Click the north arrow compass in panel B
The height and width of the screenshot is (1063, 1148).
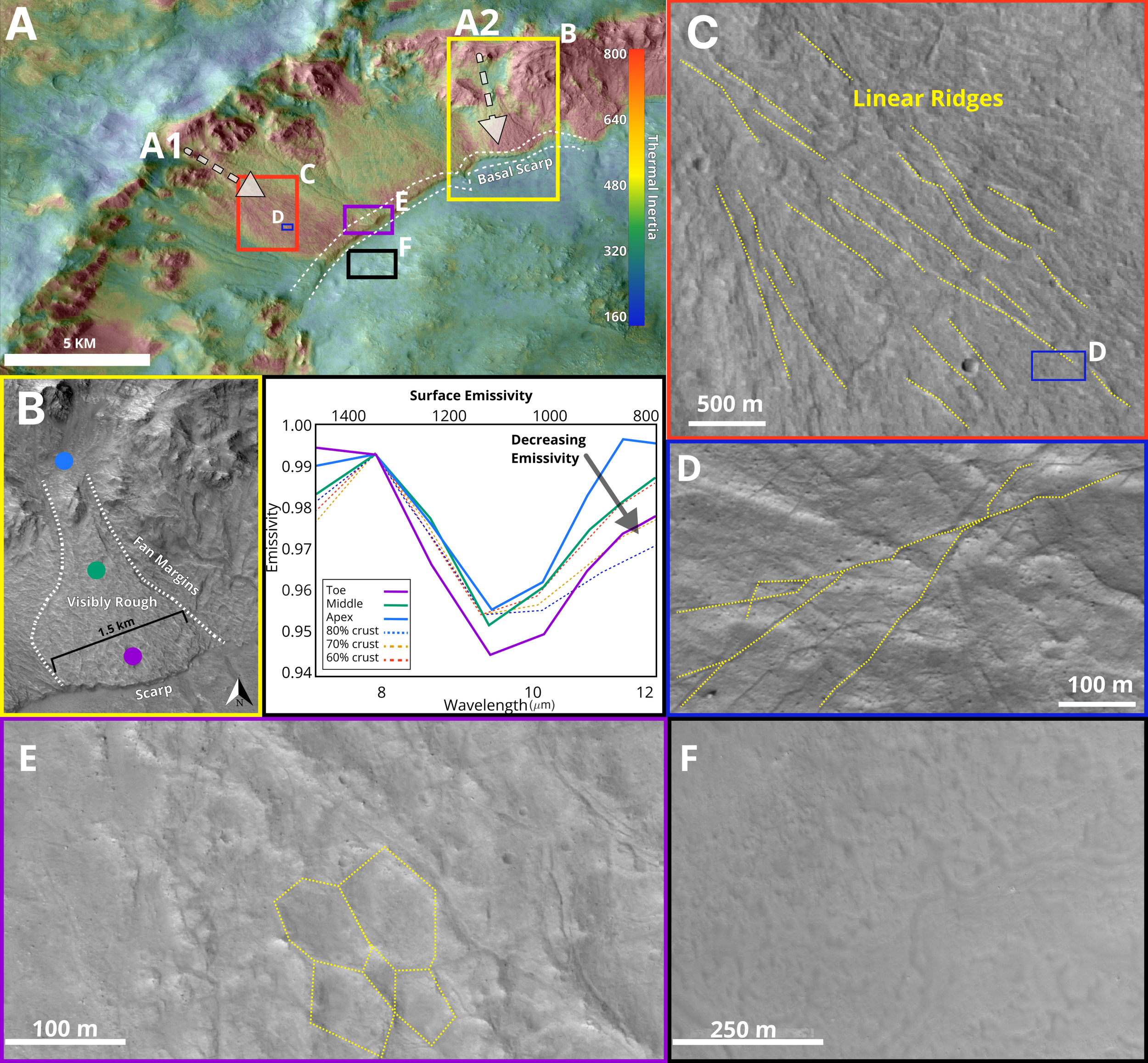(239, 692)
